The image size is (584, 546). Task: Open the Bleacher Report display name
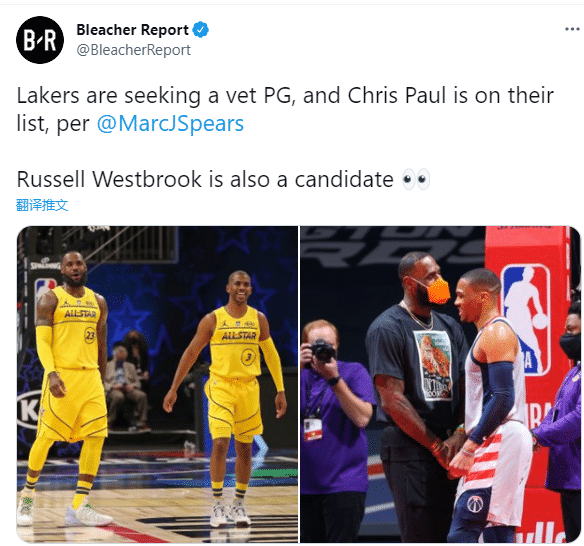(x=132, y=30)
